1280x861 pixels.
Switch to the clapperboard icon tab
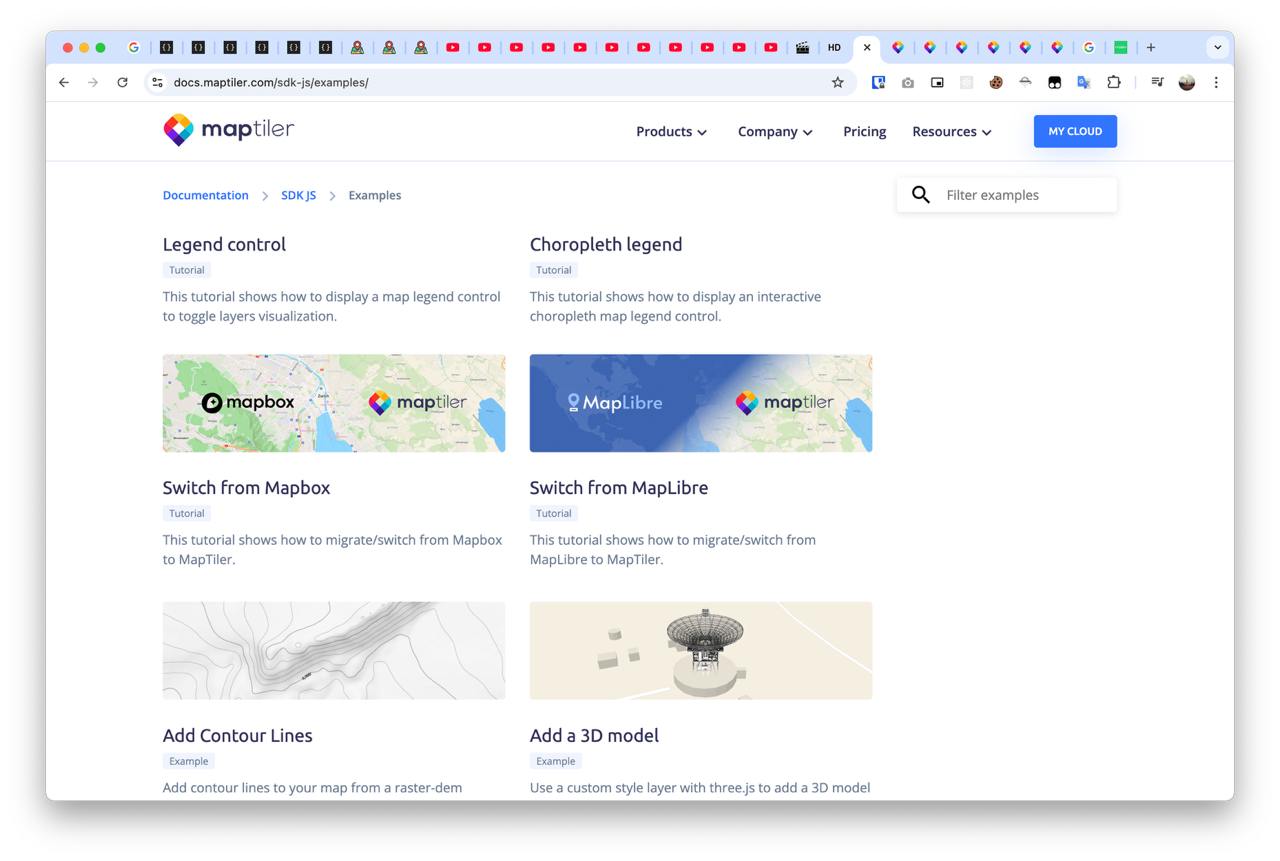pyautogui.click(x=802, y=47)
